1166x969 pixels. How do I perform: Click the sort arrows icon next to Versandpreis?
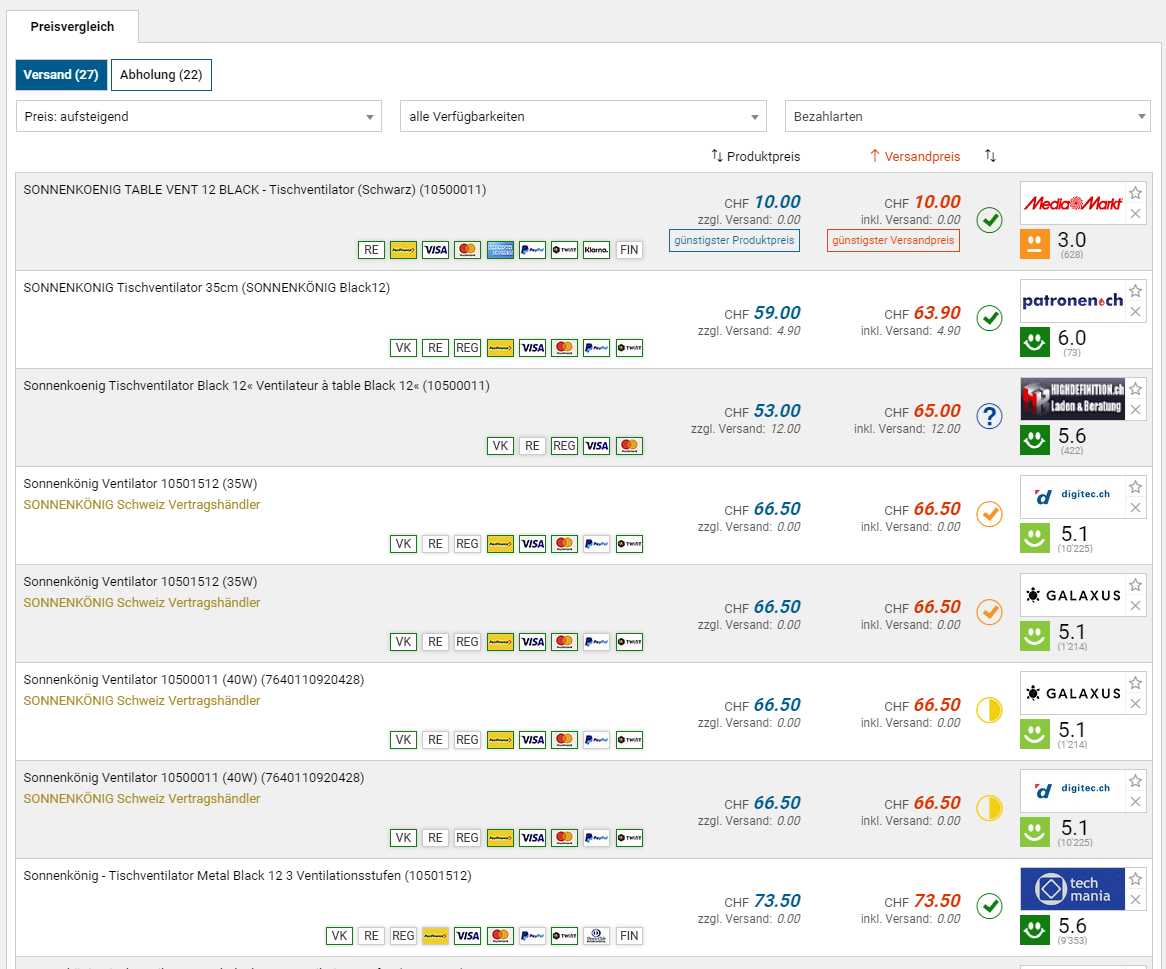click(990, 156)
